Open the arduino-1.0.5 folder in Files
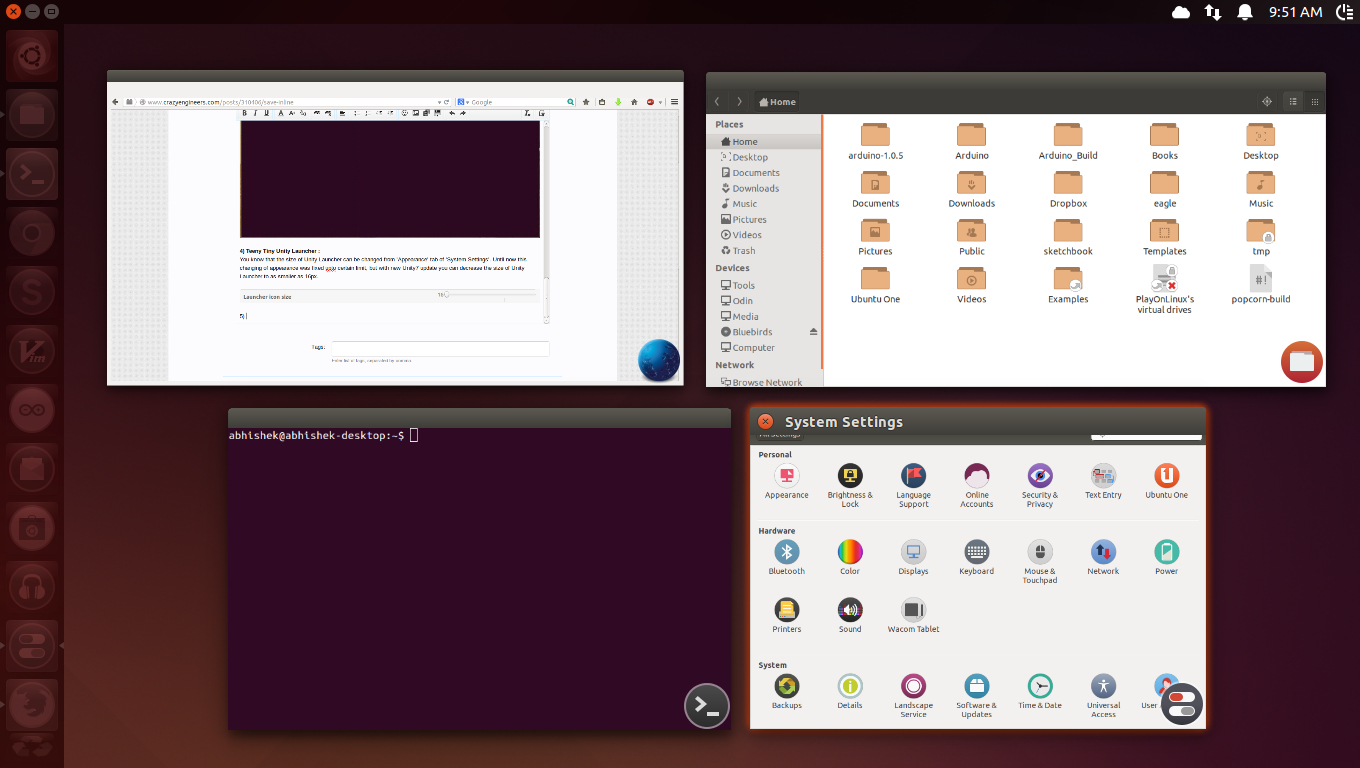 coord(875,141)
